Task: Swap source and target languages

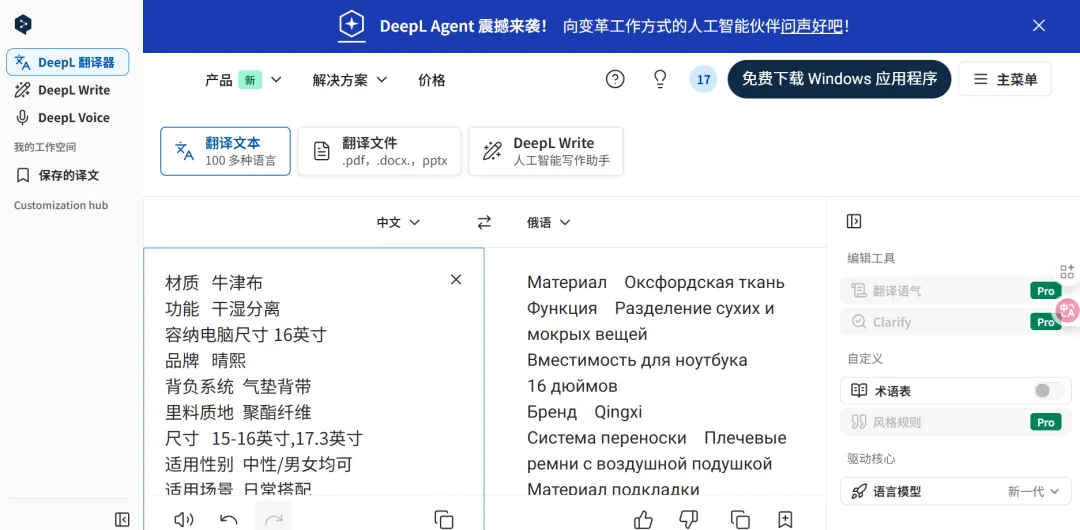Action: pyautogui.click(x=485, y=222)
